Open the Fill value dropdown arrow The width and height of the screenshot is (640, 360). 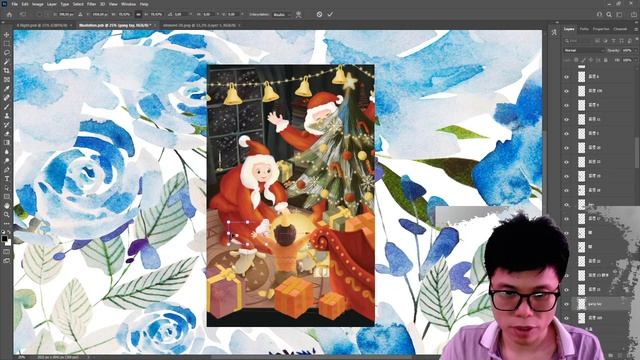[635, 60]
